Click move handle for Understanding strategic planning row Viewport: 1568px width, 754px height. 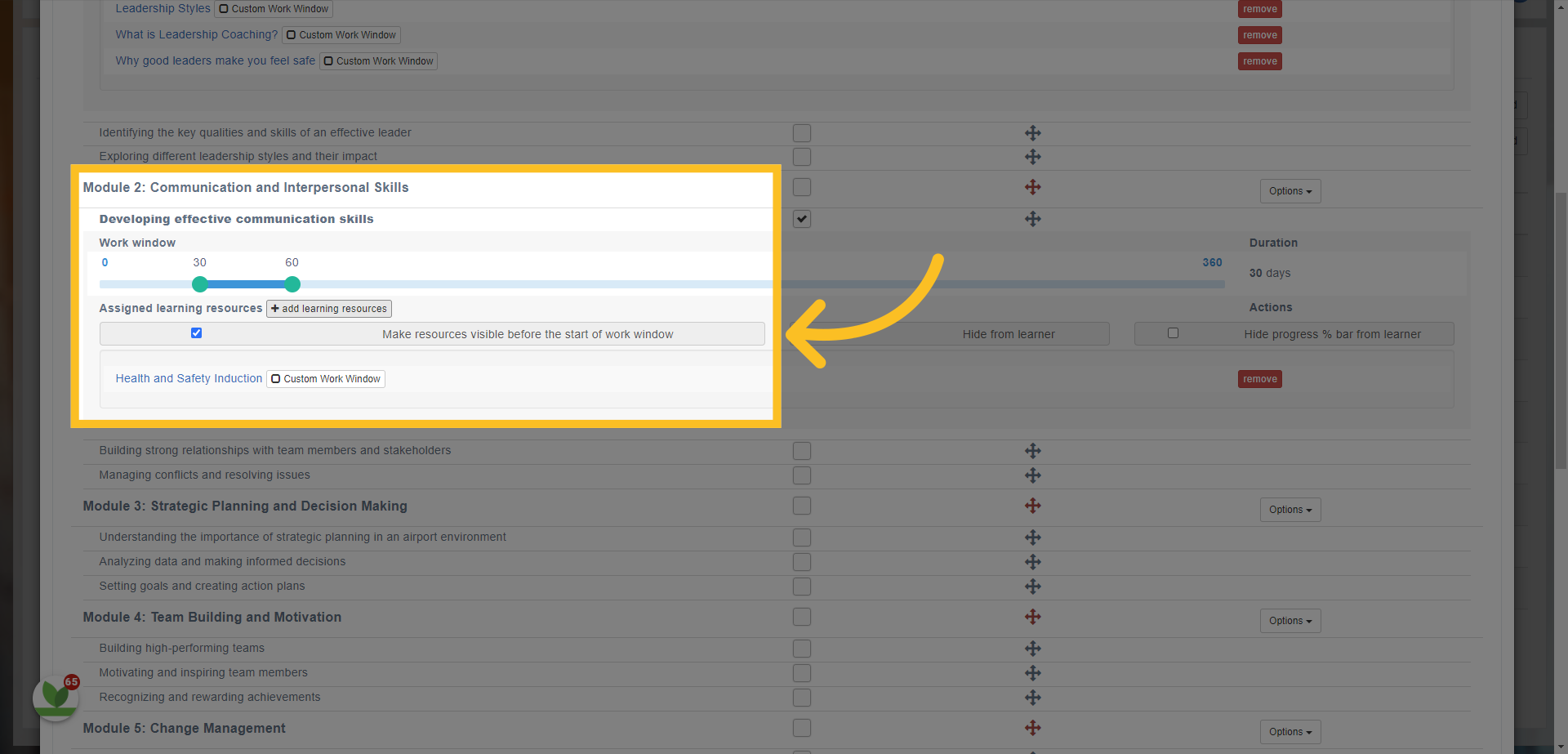point(1032,538)
